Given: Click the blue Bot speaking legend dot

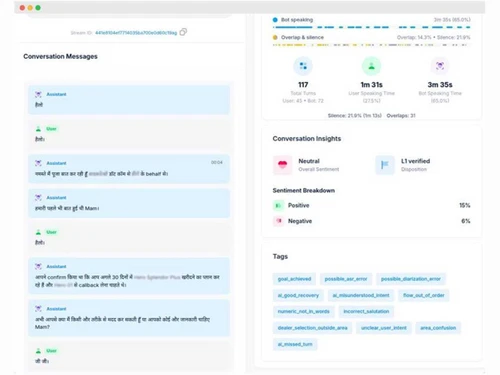Looking at the screenshot, I should pyautogui.click(x=275, y=20).
